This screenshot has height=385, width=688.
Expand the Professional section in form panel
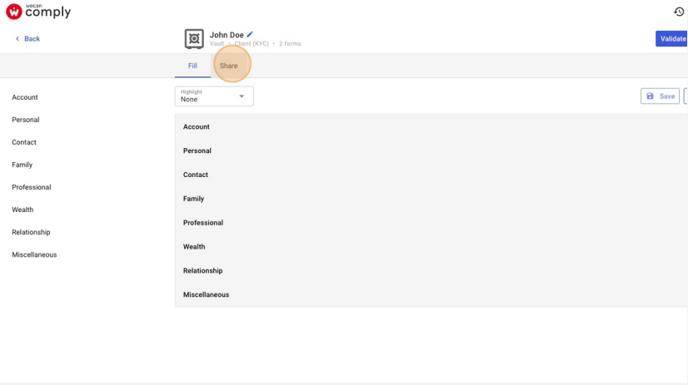click(431, 223)
